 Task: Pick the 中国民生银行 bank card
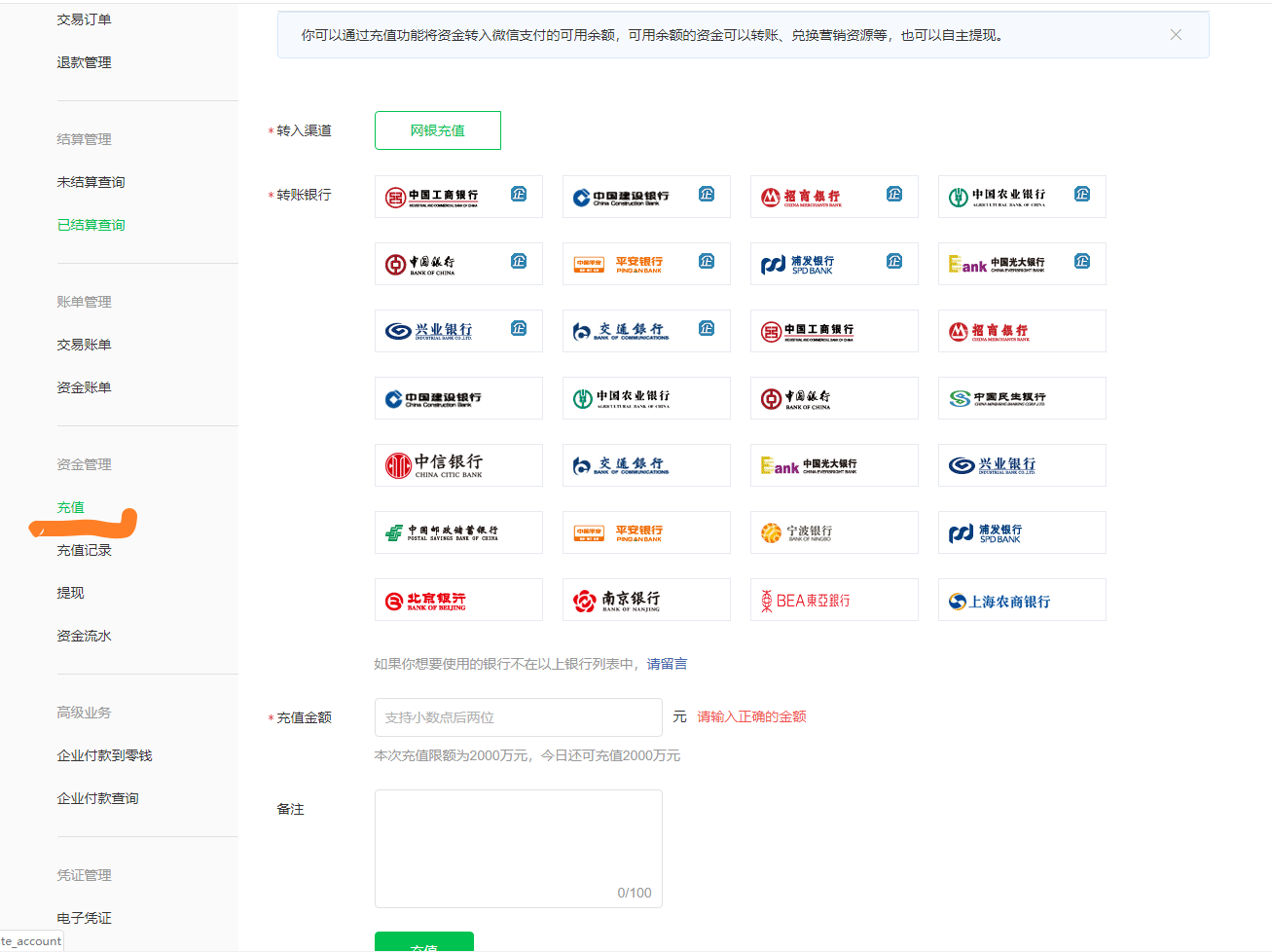pos(1022,398)
